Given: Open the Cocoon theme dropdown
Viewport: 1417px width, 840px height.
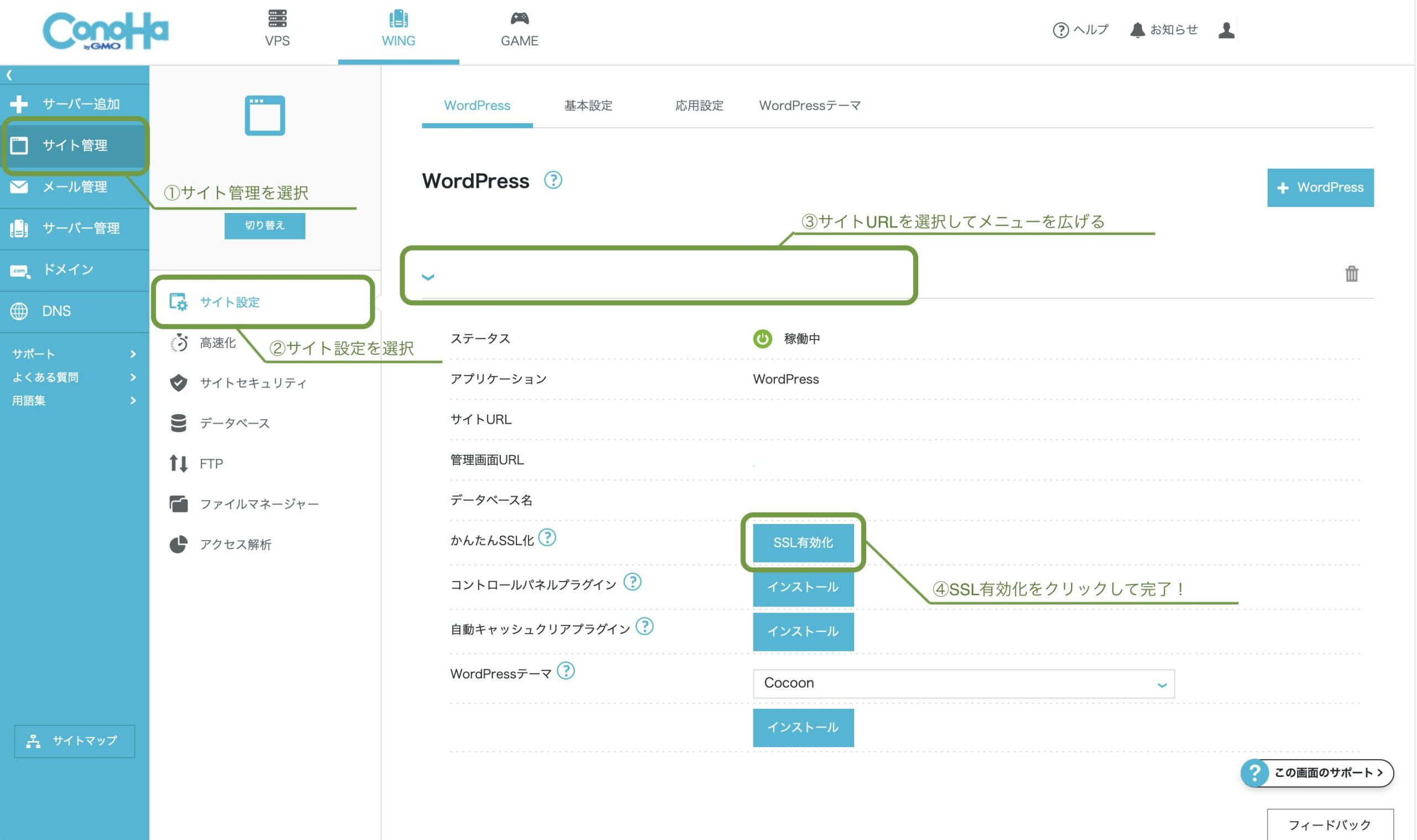Looking at the screenshot, I should point(964,684).
